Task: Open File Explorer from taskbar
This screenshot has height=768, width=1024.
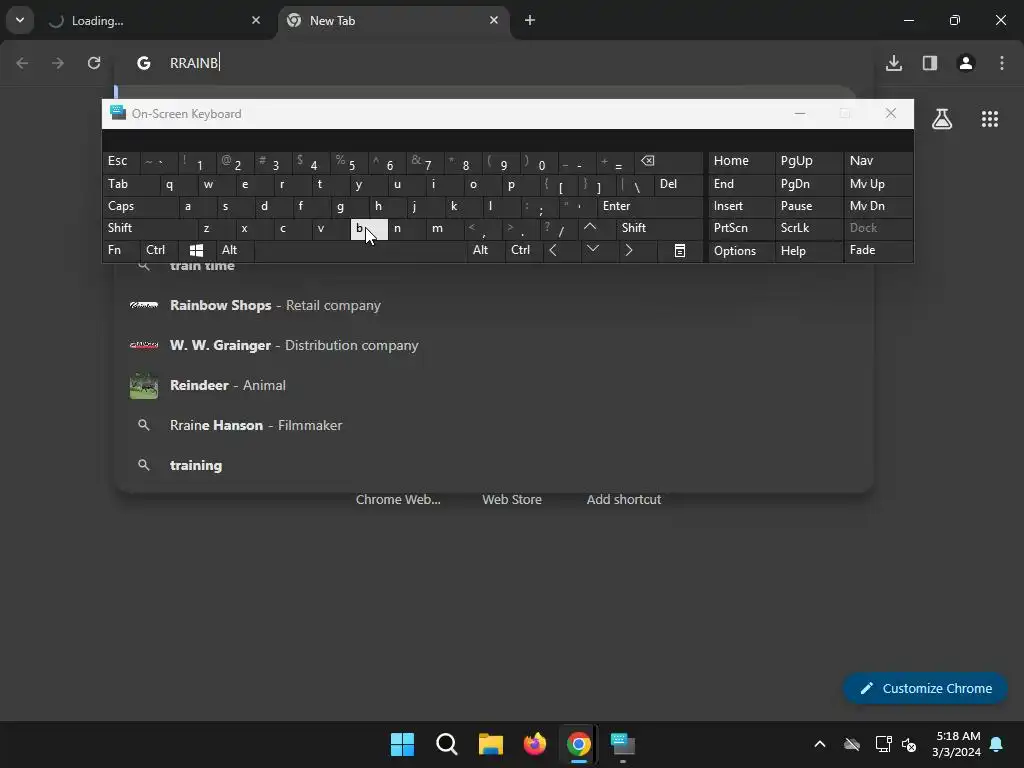Action: coord(490,744)
